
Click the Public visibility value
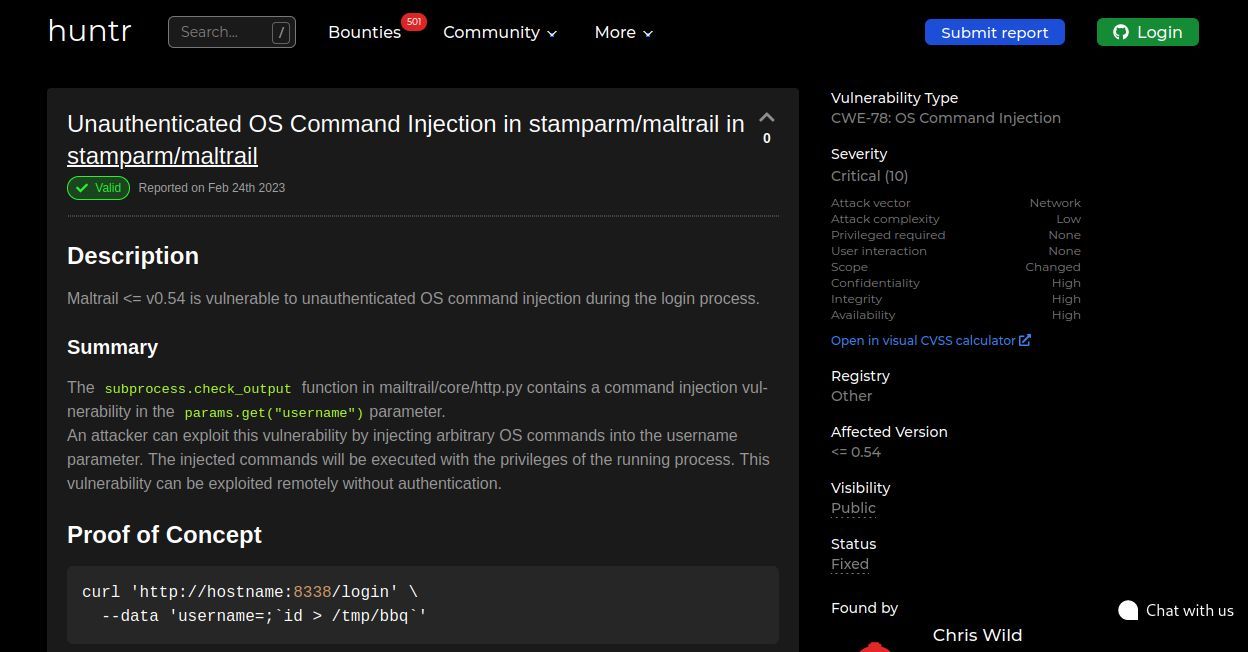tap(853, 508)
